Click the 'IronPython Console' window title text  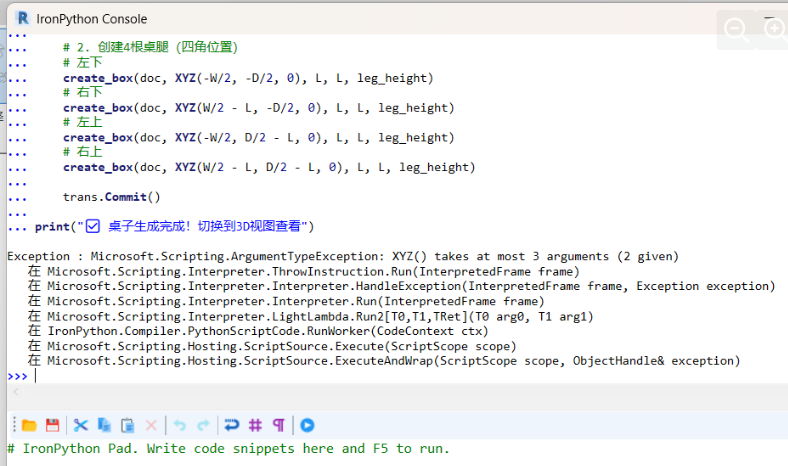tap(91, 19)
